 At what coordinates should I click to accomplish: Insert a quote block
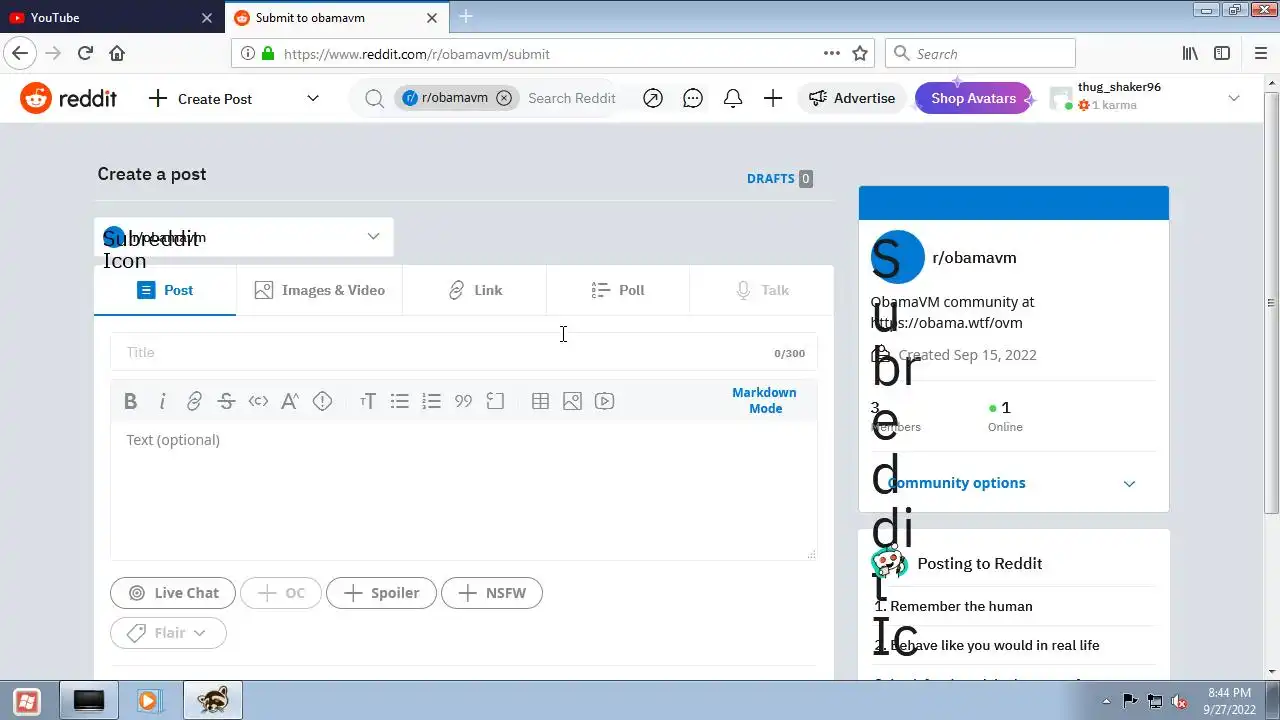click(463, 401)
